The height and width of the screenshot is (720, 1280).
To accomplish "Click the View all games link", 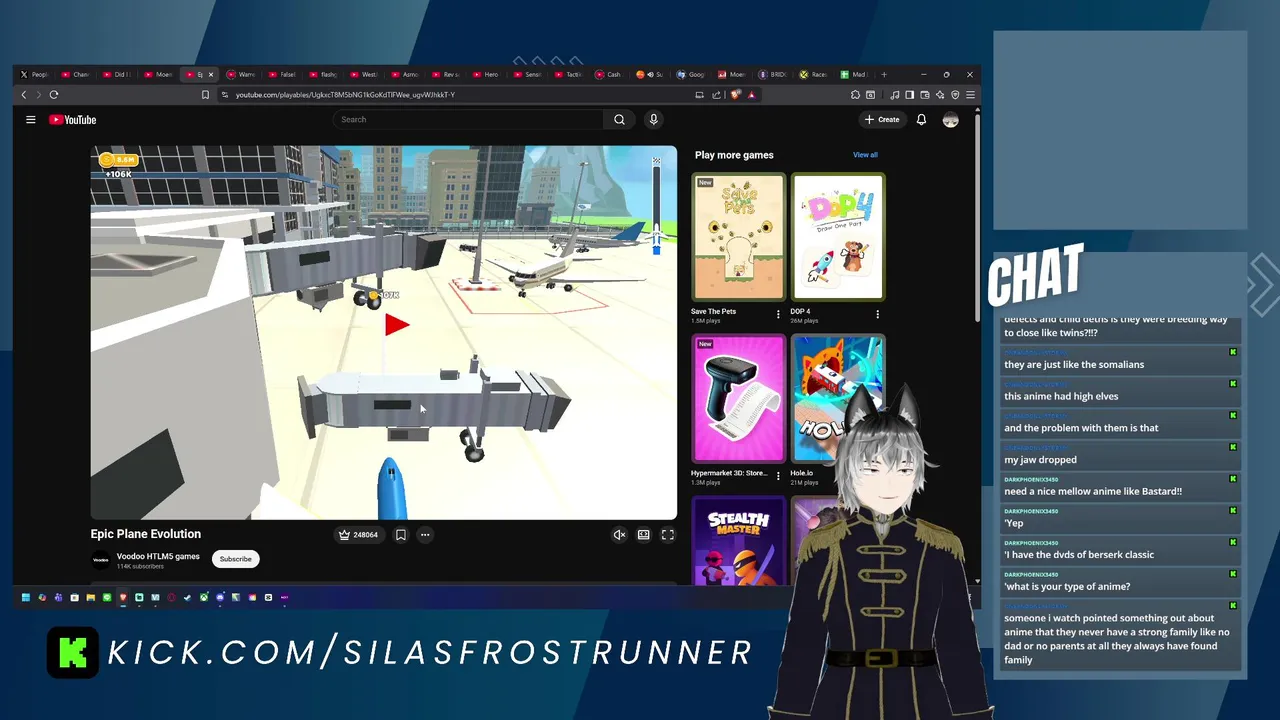I will pyautogui.click(x=865, y=155).
